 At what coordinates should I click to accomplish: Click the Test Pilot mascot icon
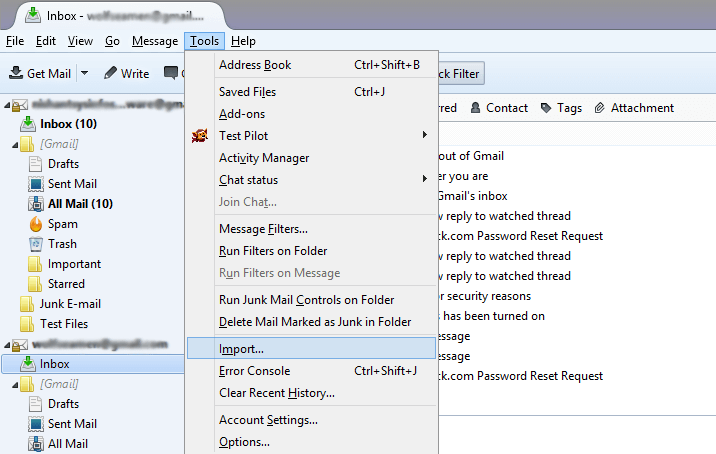(x=200, y=135)
